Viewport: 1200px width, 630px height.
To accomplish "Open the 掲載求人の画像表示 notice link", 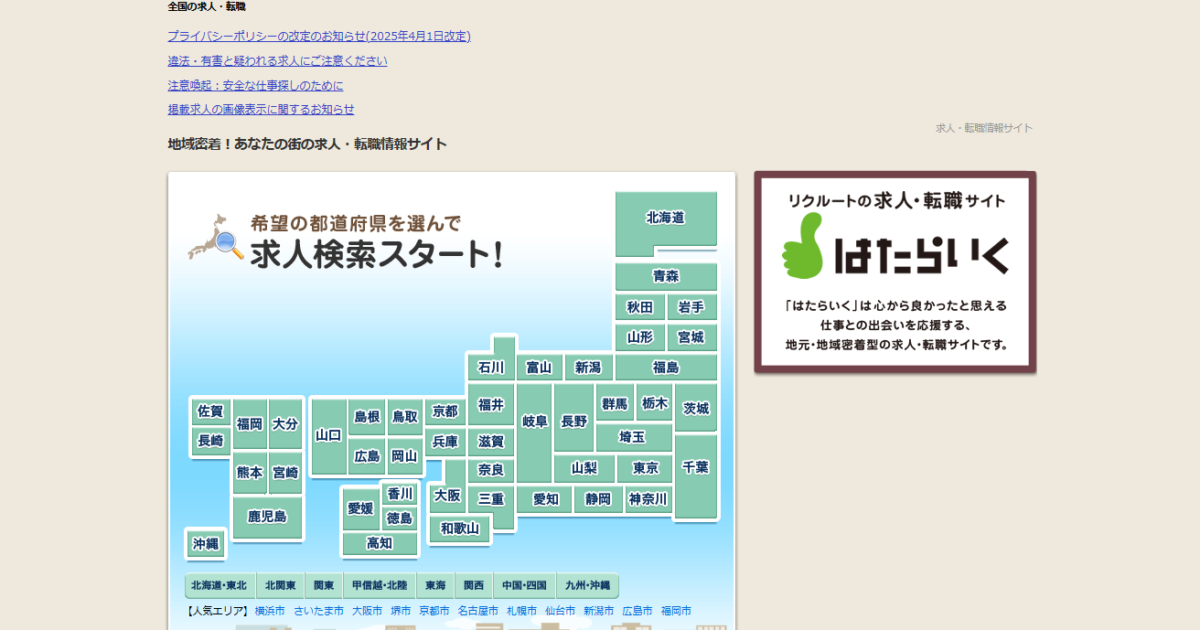I will click(261, 109).
